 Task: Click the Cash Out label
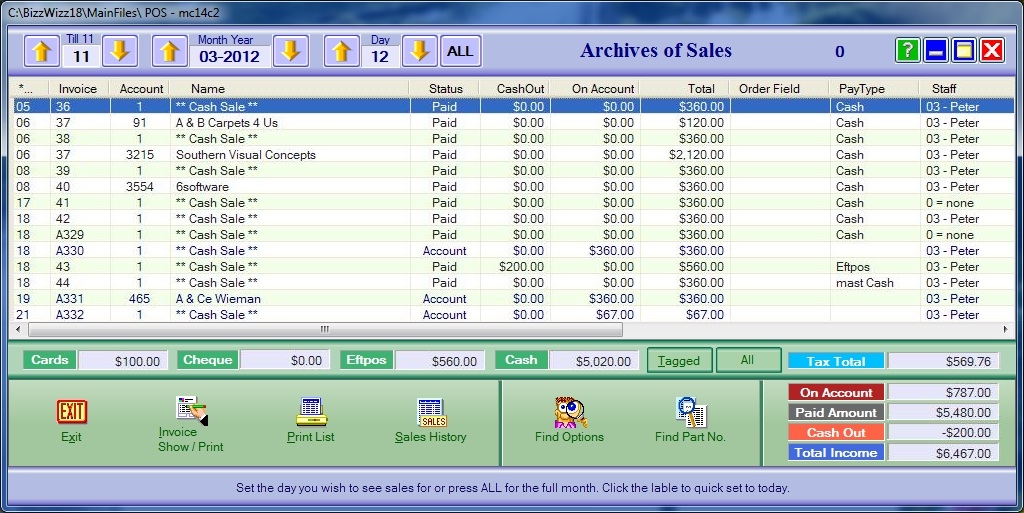pos(837,433)
